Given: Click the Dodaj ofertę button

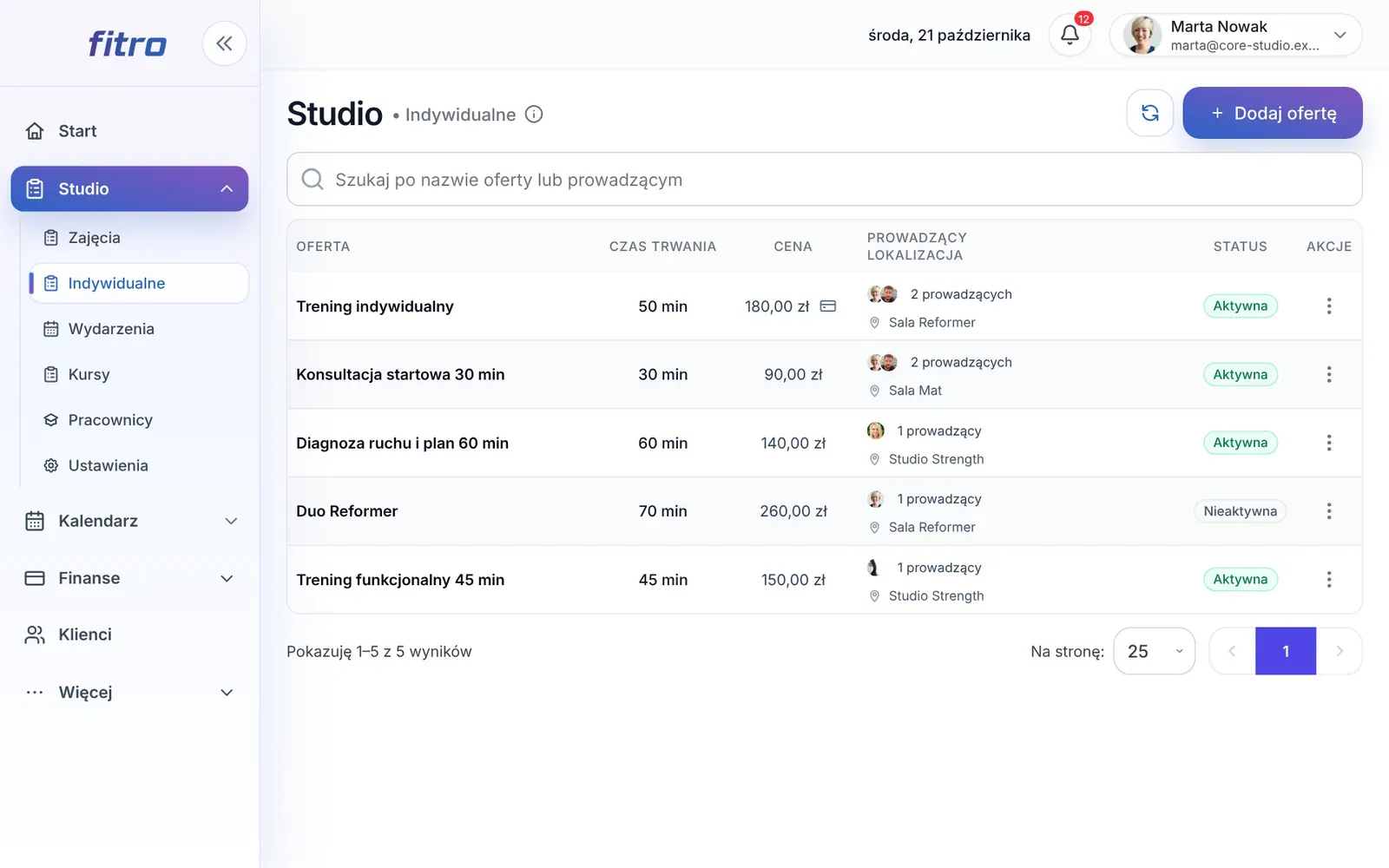Looking at the screenshot, I should pyautogui.click(x=1272, y=113).
